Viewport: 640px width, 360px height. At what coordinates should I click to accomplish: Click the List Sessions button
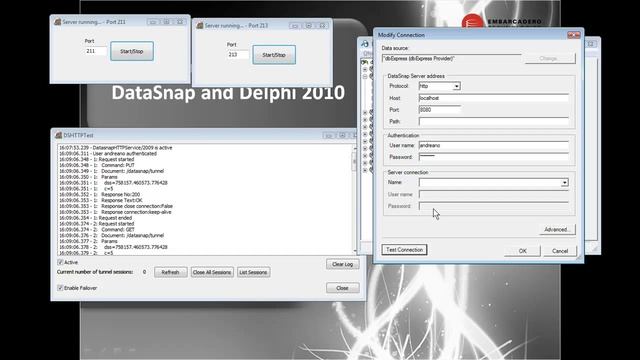(253, 272)
